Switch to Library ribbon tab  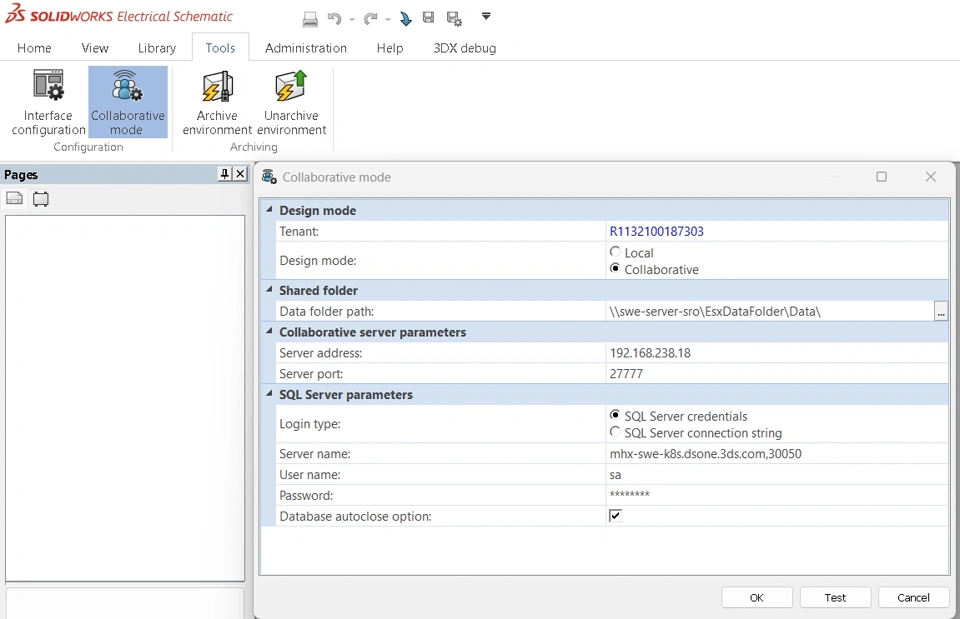coord(157,48)
